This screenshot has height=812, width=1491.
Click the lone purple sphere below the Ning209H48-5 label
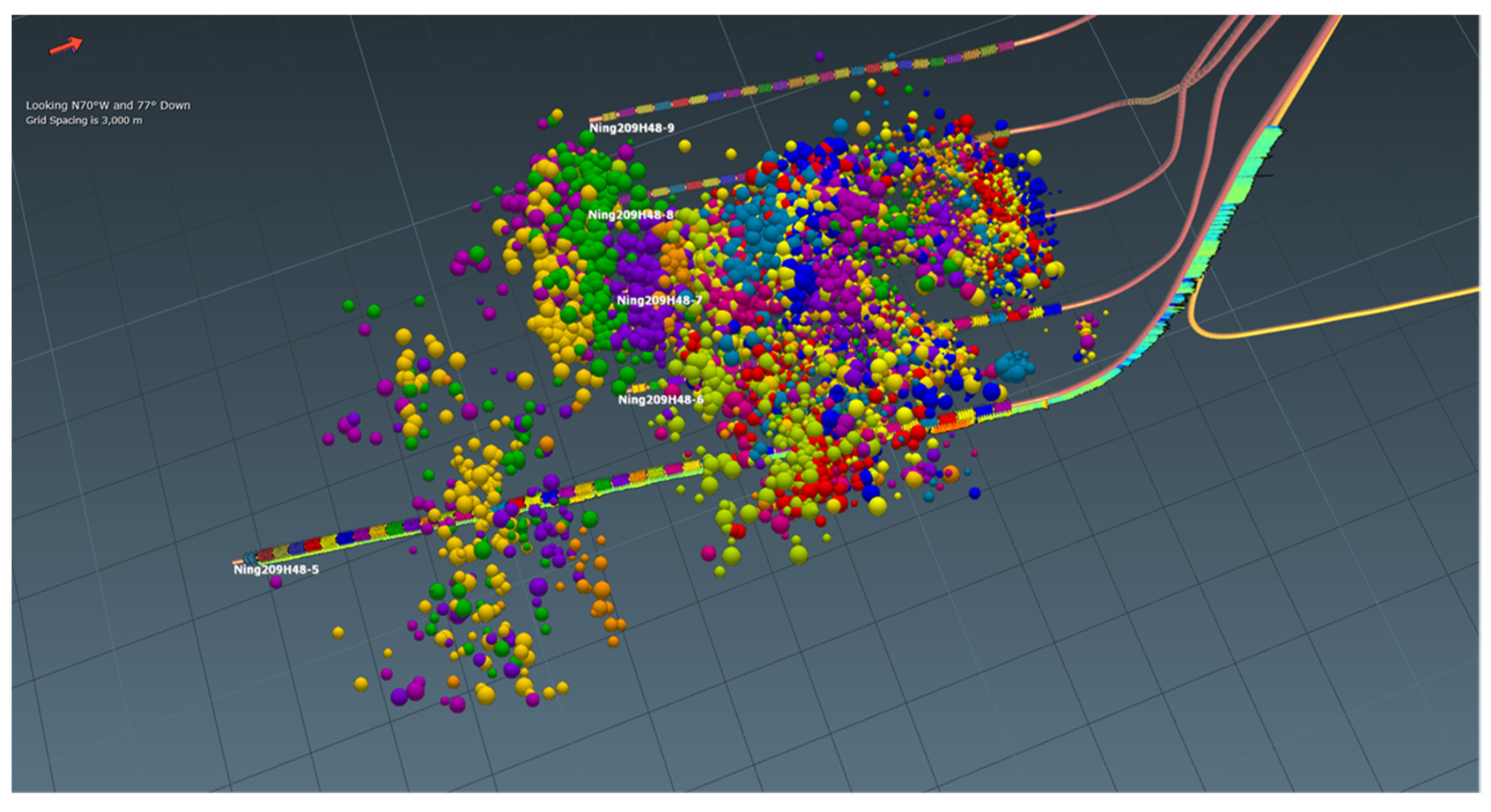[x=276, y=582]
